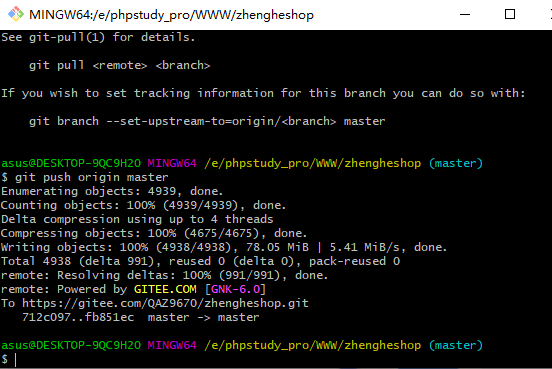Click 'MINGW64' in the prompt above git push
552x369 pixels.
tap(172, 163)
